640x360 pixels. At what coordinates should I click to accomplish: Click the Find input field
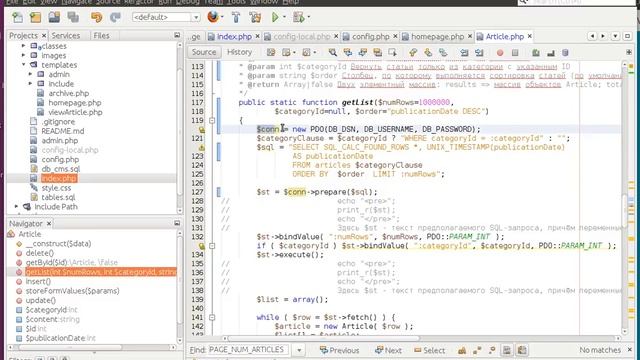click(249, 350)
